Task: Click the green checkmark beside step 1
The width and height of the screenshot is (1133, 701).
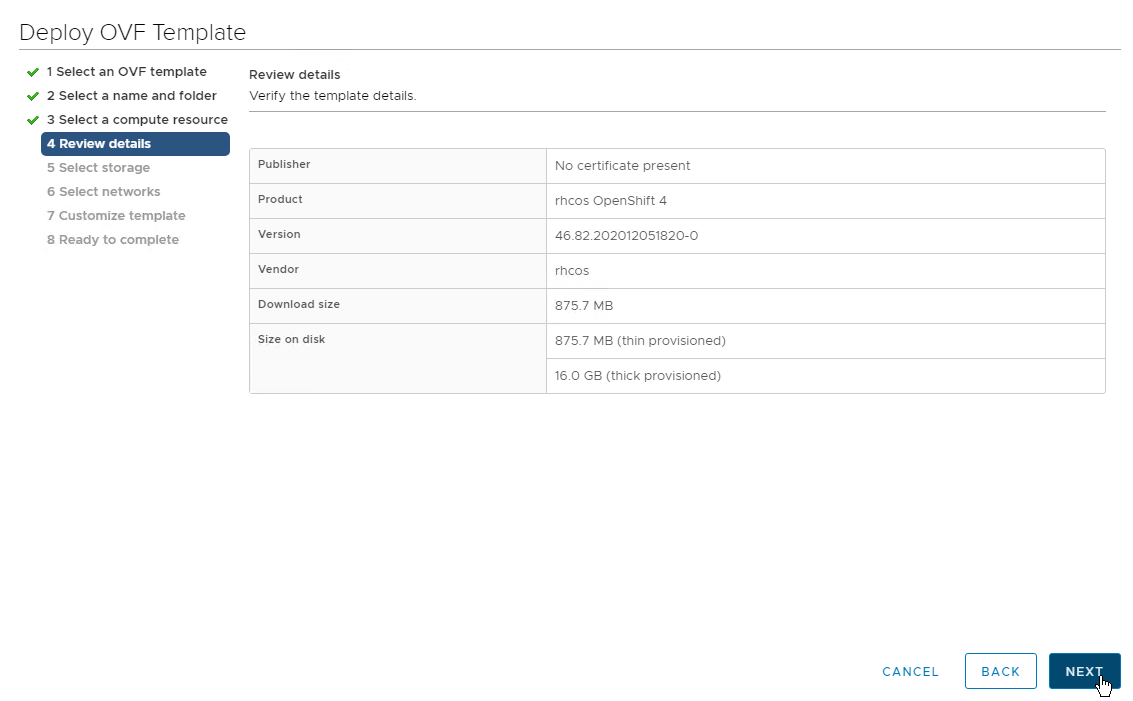Action: (33, 72)
